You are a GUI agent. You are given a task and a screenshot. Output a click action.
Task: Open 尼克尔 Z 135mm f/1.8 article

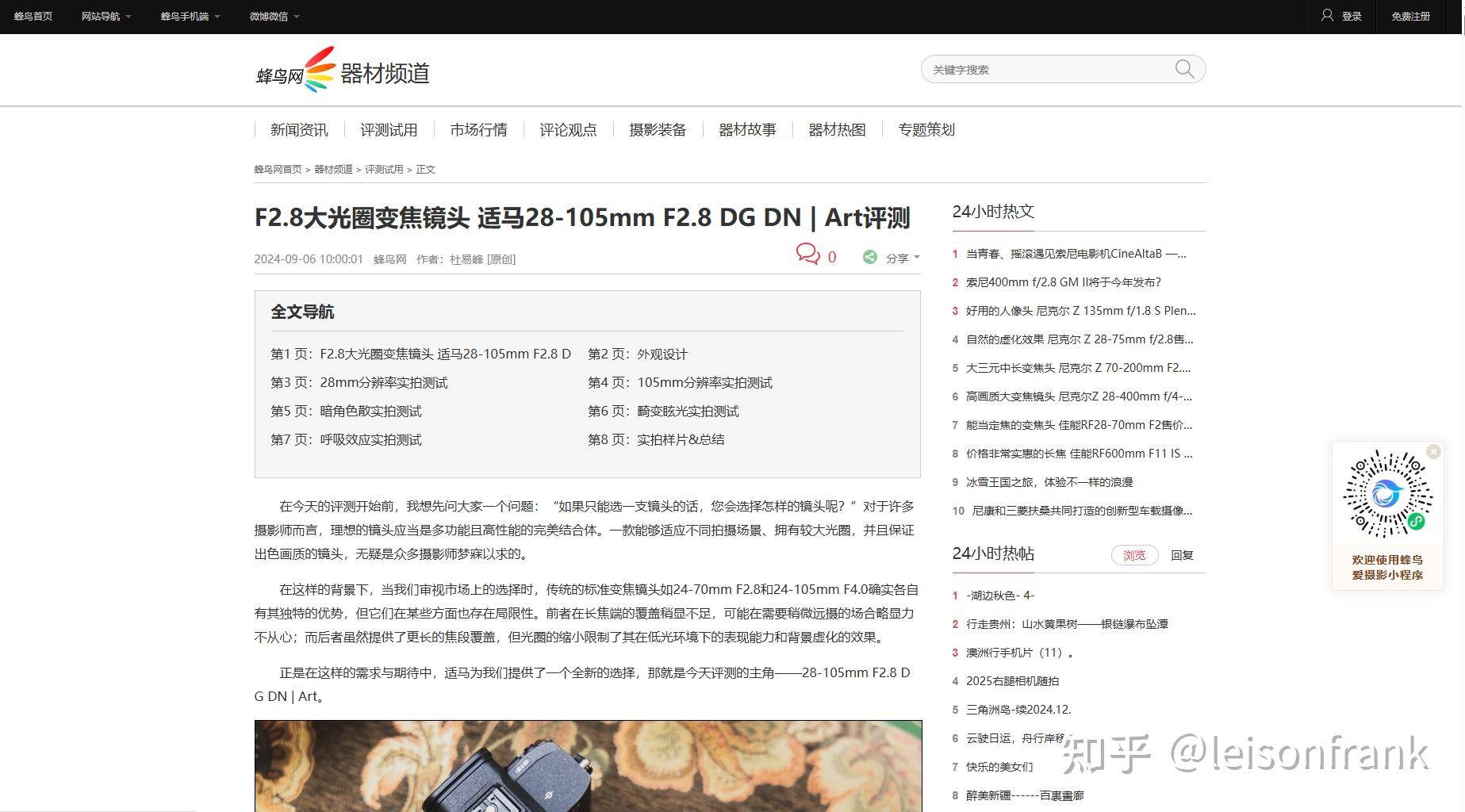coord(1081,311)
